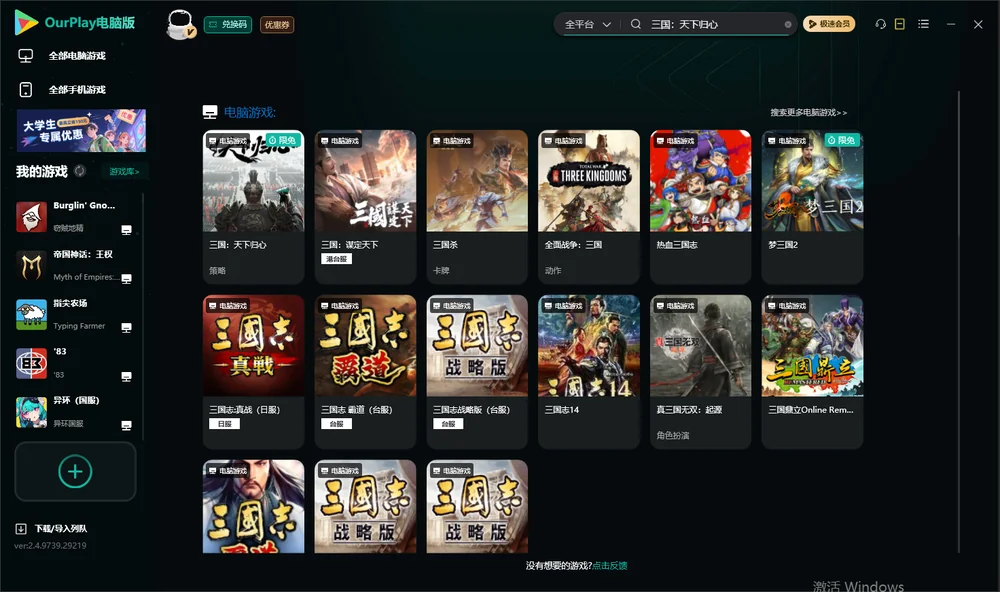Screen dimensions: 1000x592
Task: Clear the search box text
Action: click(788, 25)
